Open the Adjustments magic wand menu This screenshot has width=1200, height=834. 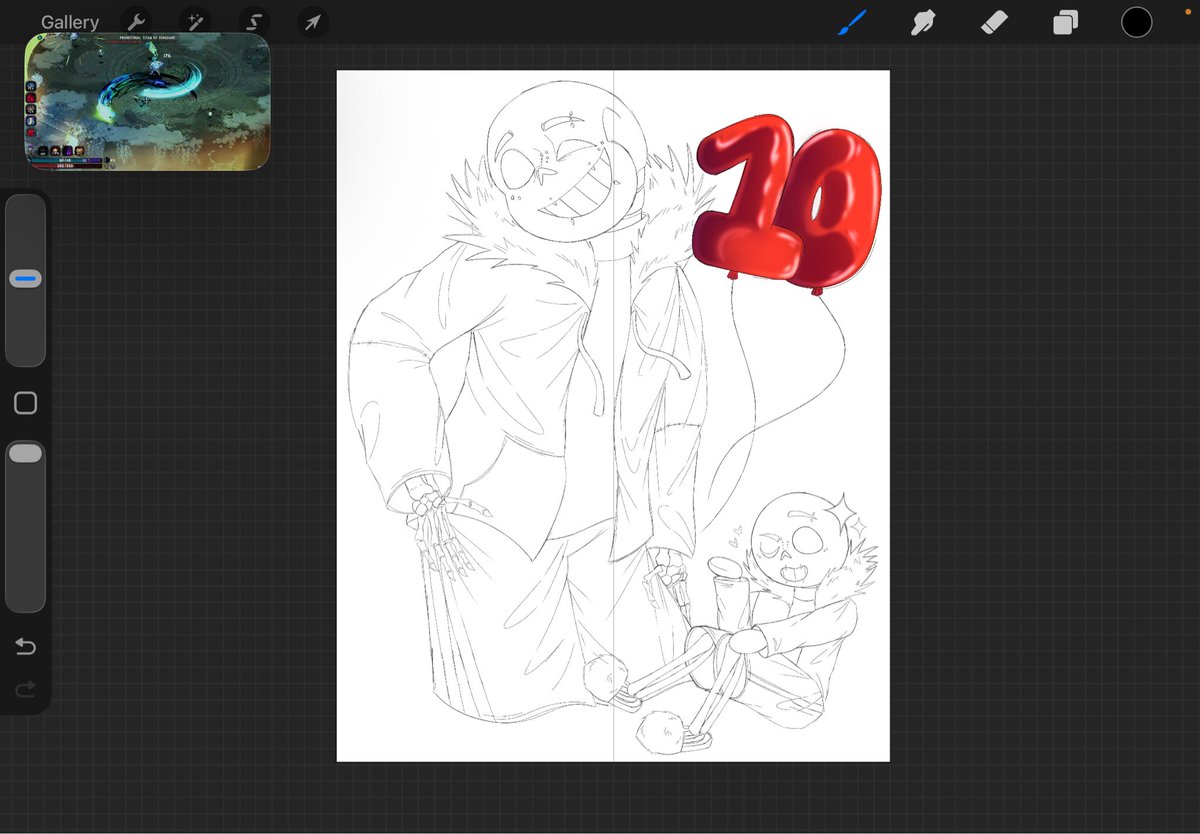(x=195, y=22)
